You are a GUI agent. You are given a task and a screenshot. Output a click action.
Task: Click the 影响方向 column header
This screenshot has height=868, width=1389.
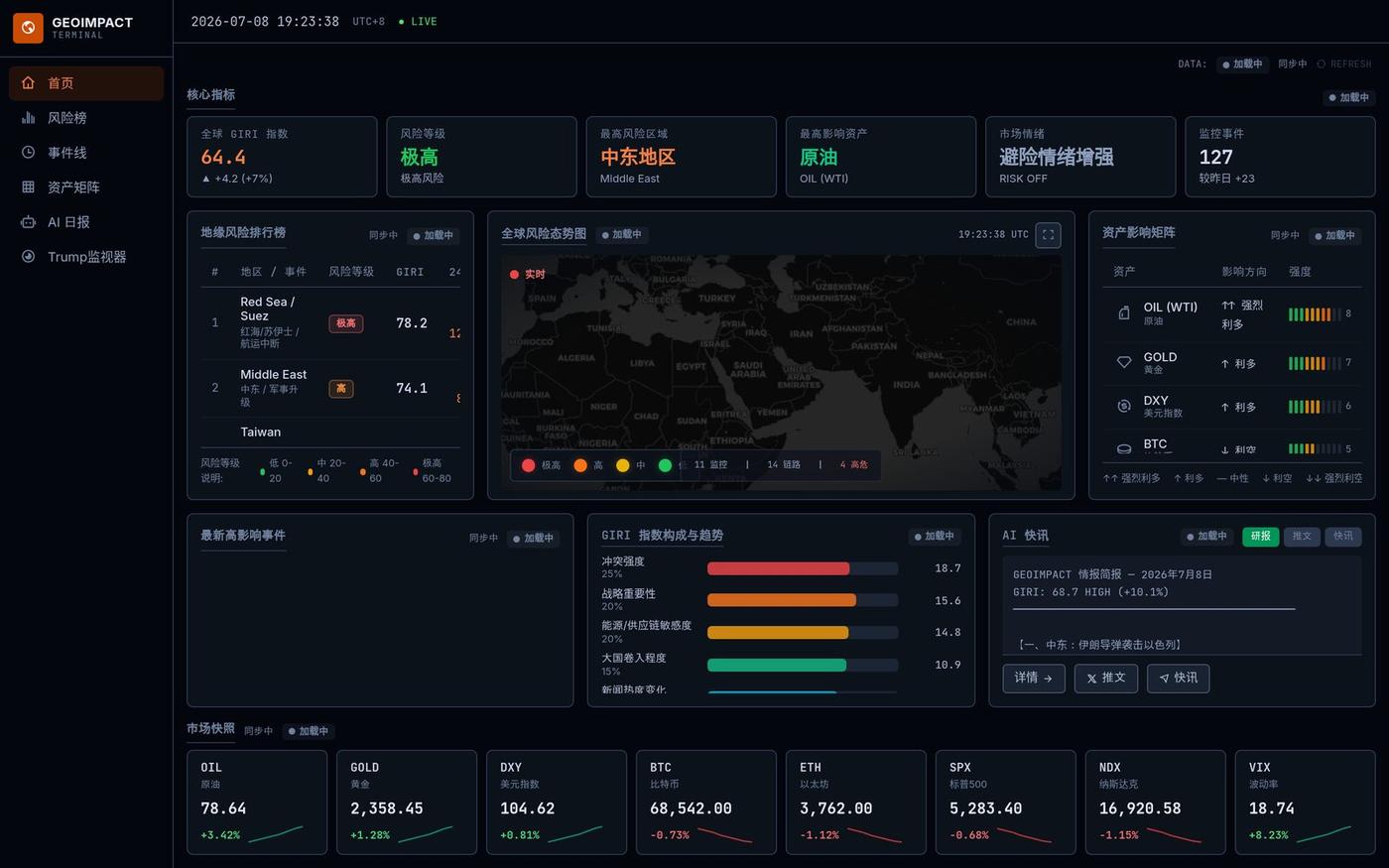click(1244, 272)
